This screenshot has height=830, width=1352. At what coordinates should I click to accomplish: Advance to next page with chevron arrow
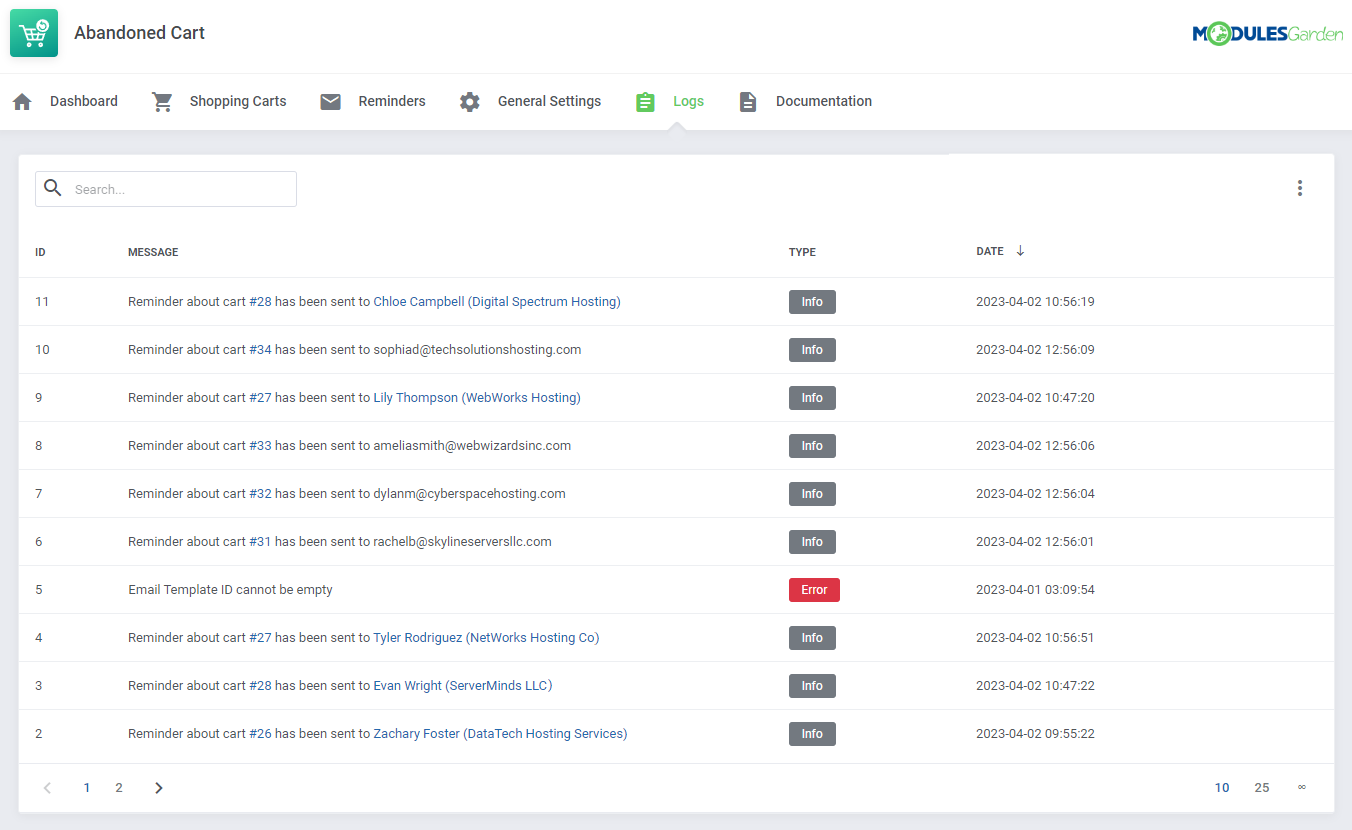coord(158,787)
